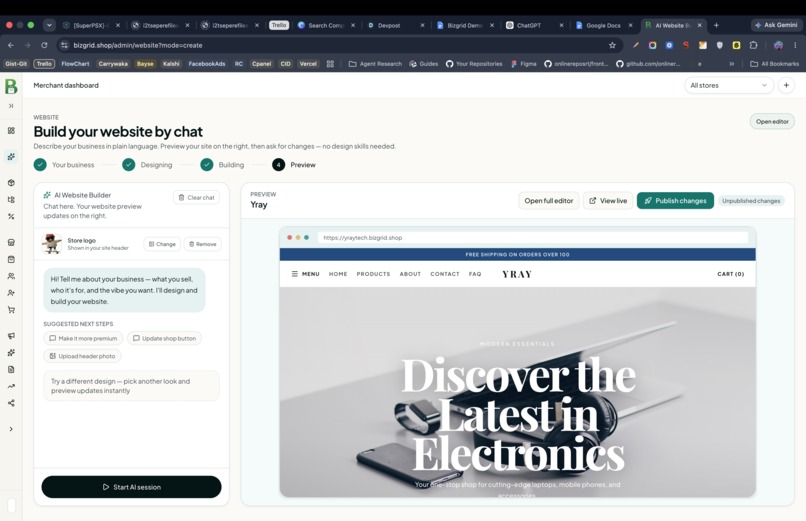806x521 pixels.
Task: Open the archive box icon in the sidebar
Action: [x=11, y=259]
